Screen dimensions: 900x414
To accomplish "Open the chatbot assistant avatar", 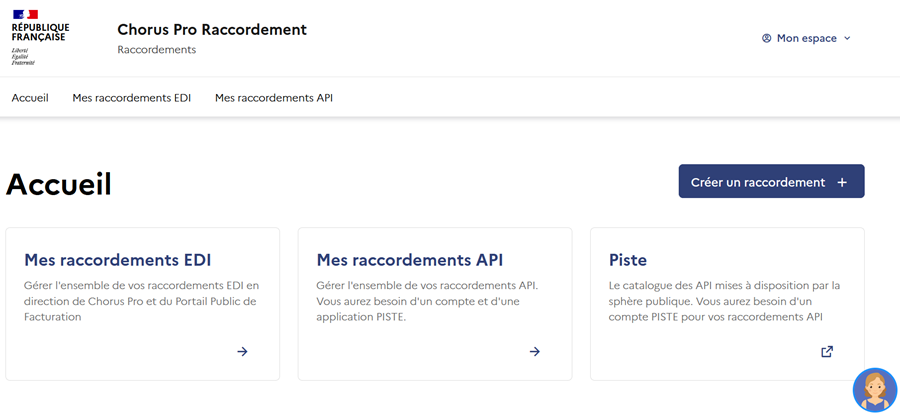I will point(874,390).
